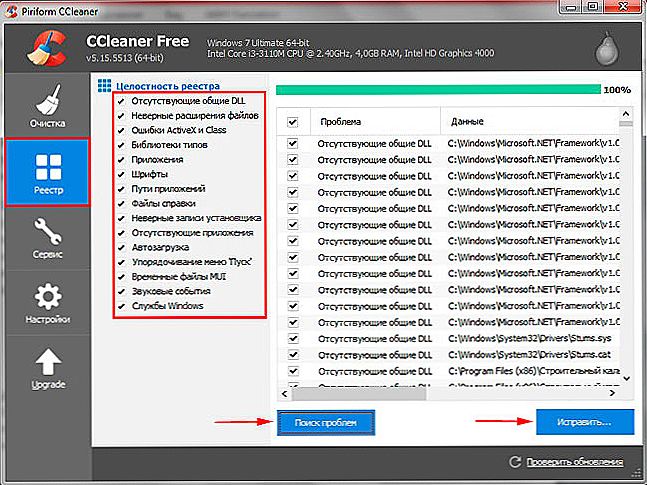Image resolution: width=647 pixels, height=485 pixels.
Task: Click the Проблема column header
Action: coord(375,121)
